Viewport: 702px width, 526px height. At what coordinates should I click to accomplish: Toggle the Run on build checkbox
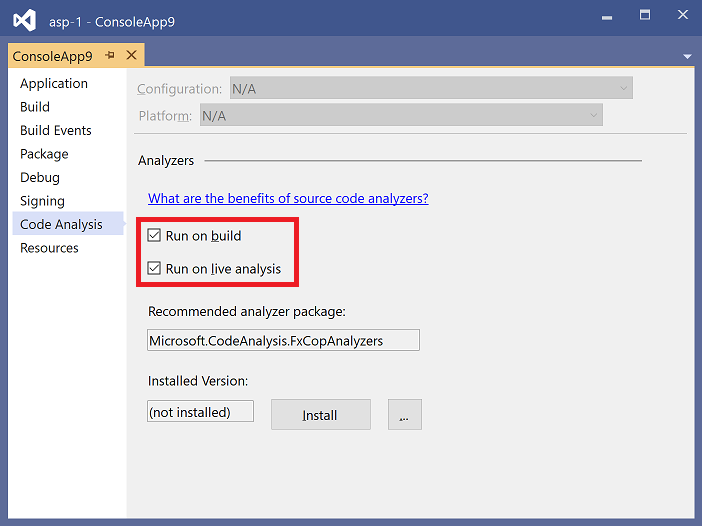(x=154, y=235)
